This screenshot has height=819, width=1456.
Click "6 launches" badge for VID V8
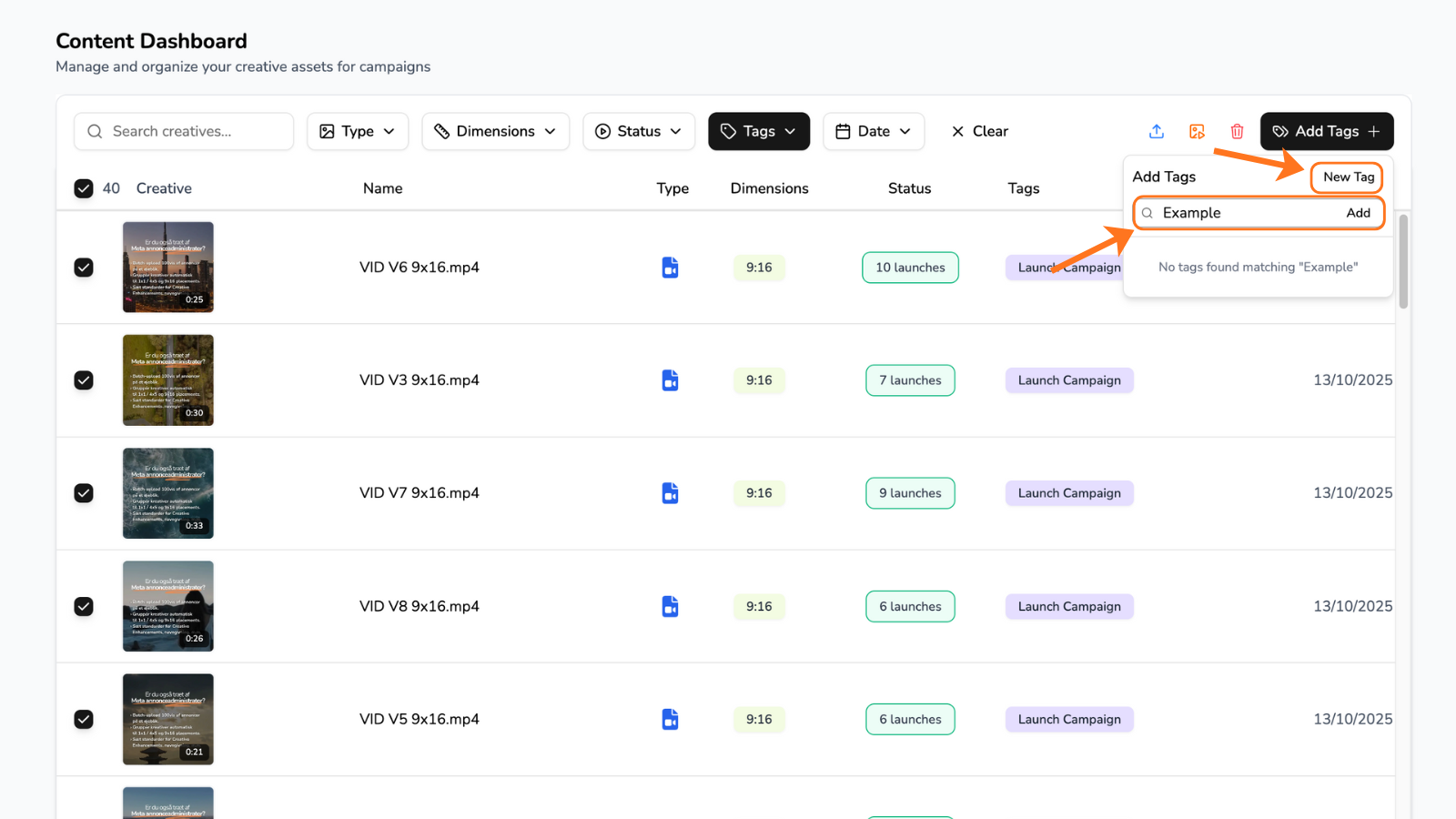tap(910, 606)
